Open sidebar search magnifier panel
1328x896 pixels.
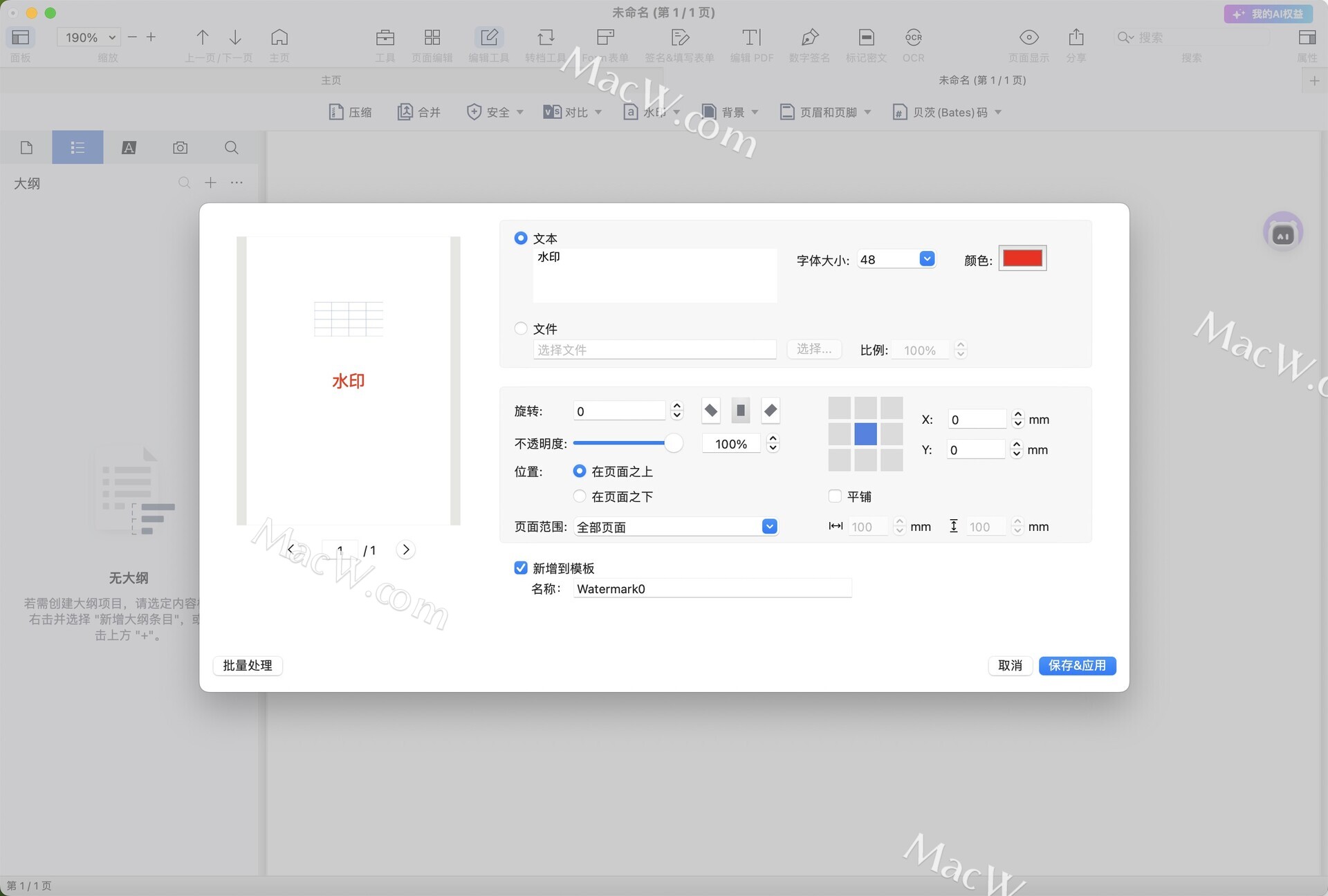232,147
